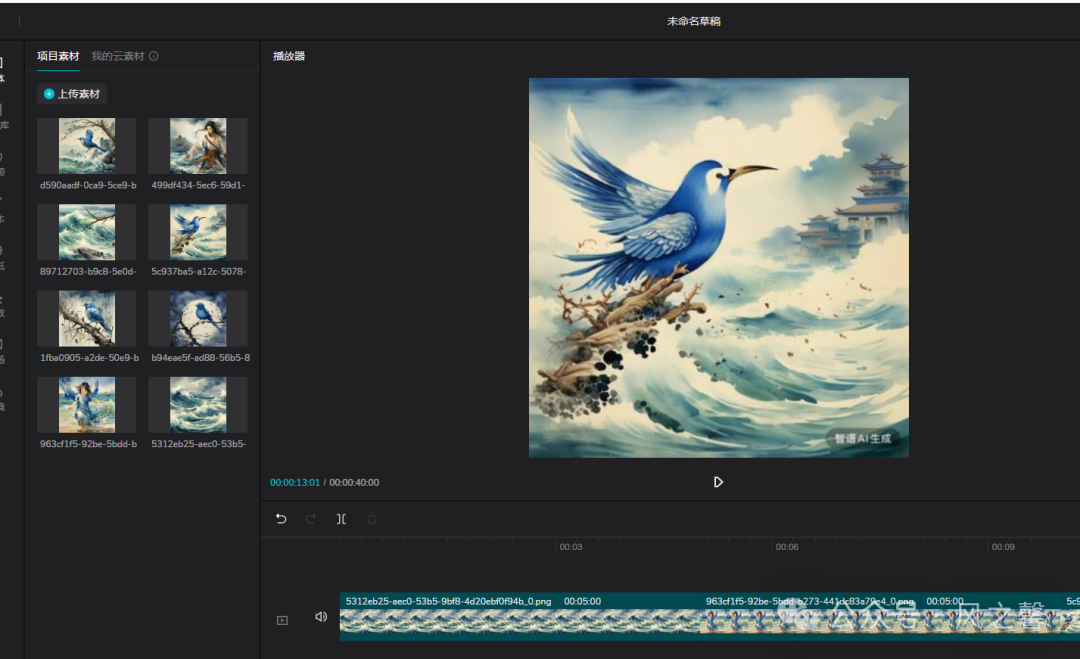Click the 上传素材 upload button
Screen dimensions: 1080x659
pyautogui.click(x=72, y=94)
